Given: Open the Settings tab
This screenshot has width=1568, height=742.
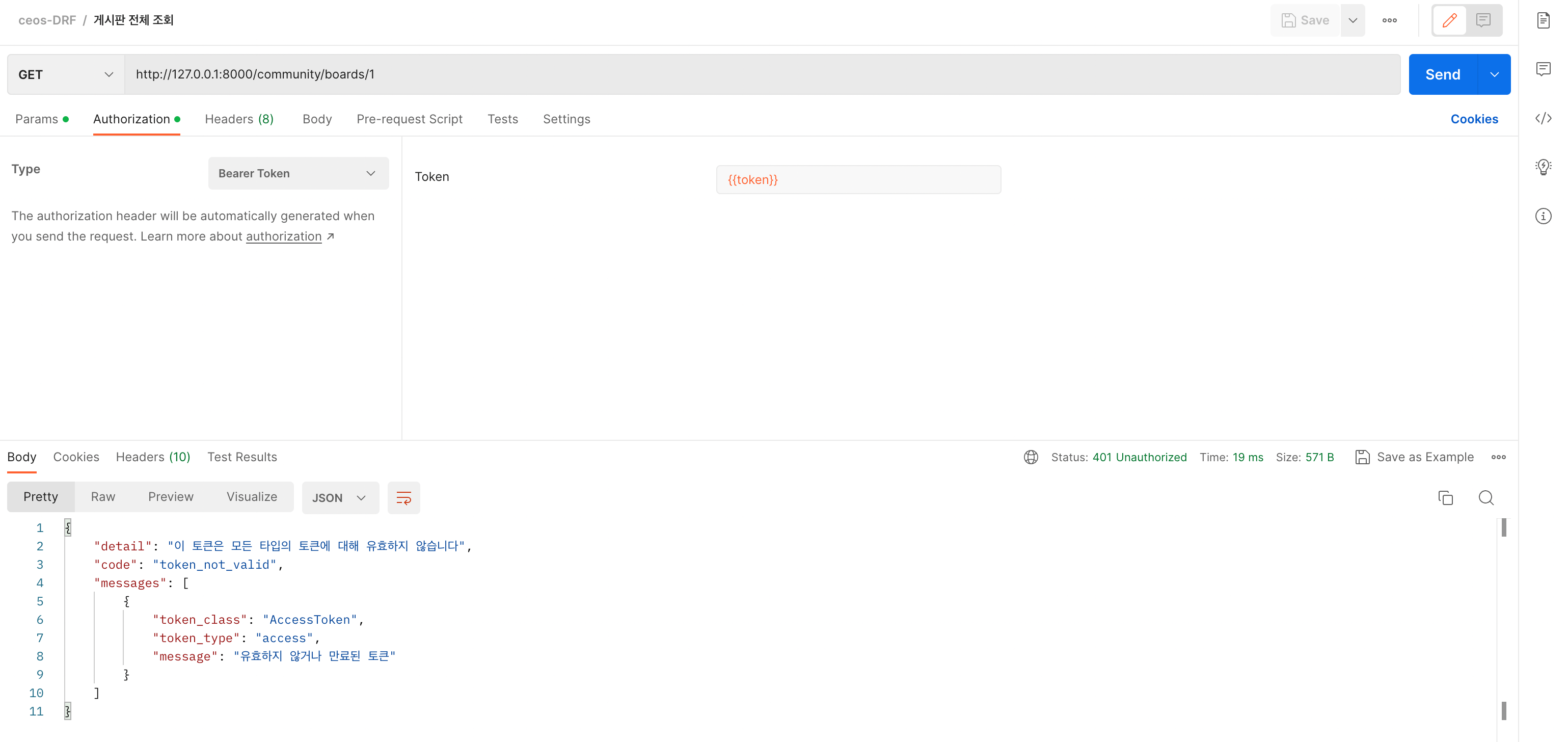Looking at the screenshot, I should coord(566,119).
